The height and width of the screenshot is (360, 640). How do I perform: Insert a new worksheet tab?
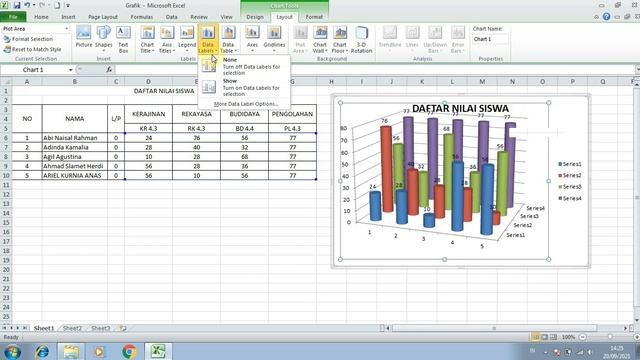click(122, 328)
